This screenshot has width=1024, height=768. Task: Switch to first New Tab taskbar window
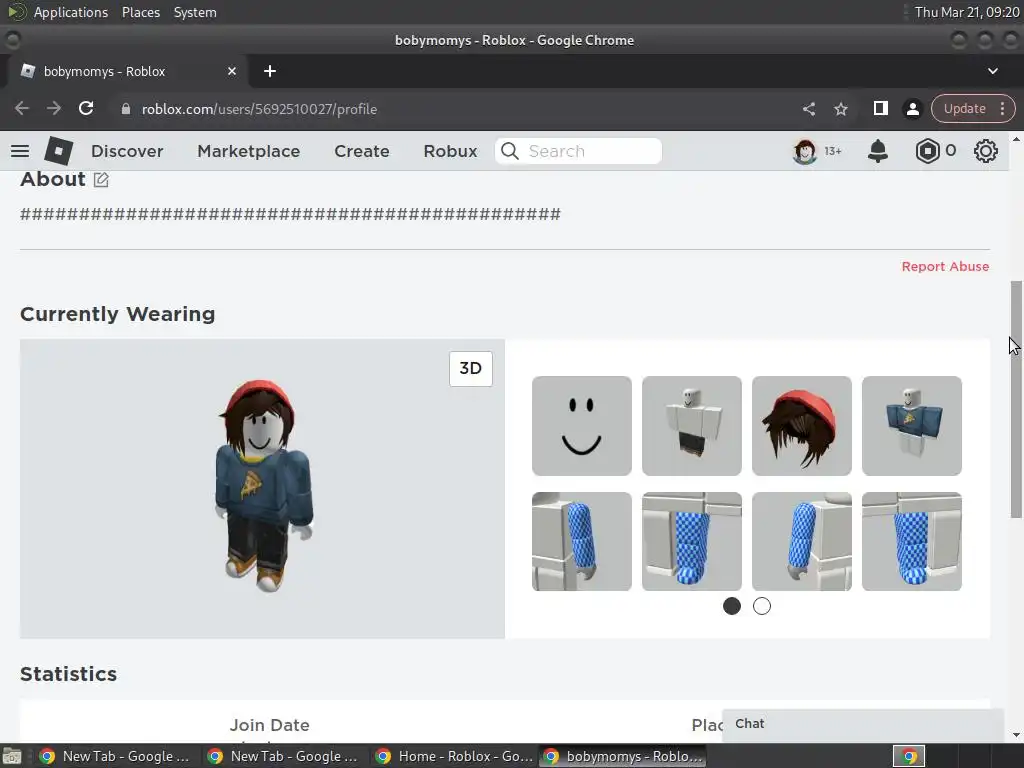click(x=114, y=756)
